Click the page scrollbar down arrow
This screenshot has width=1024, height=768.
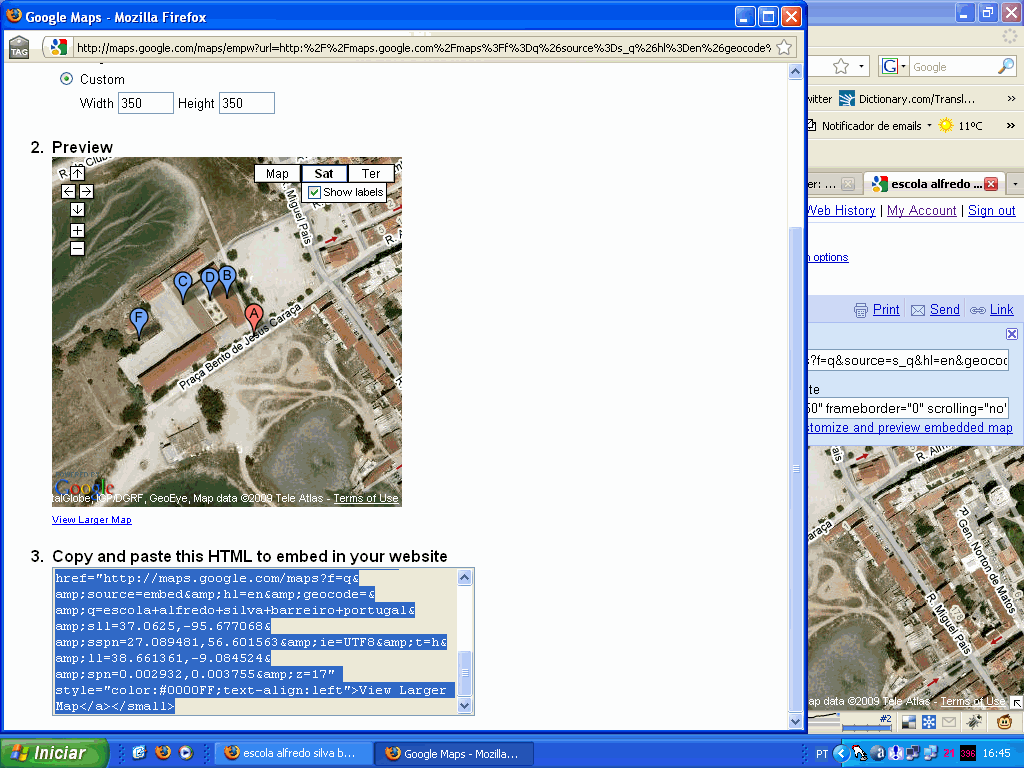(795, 721)
